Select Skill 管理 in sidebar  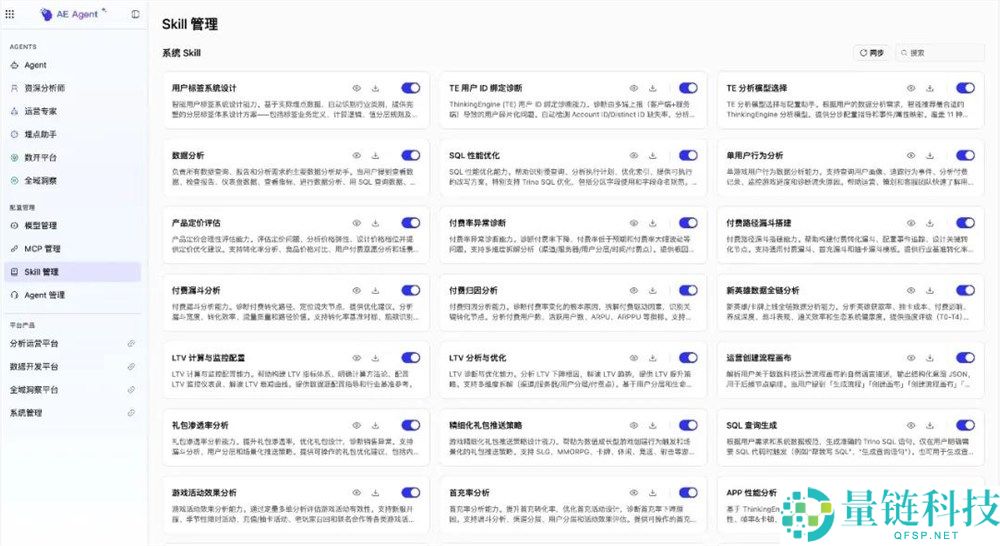click(x=72, y=272)
